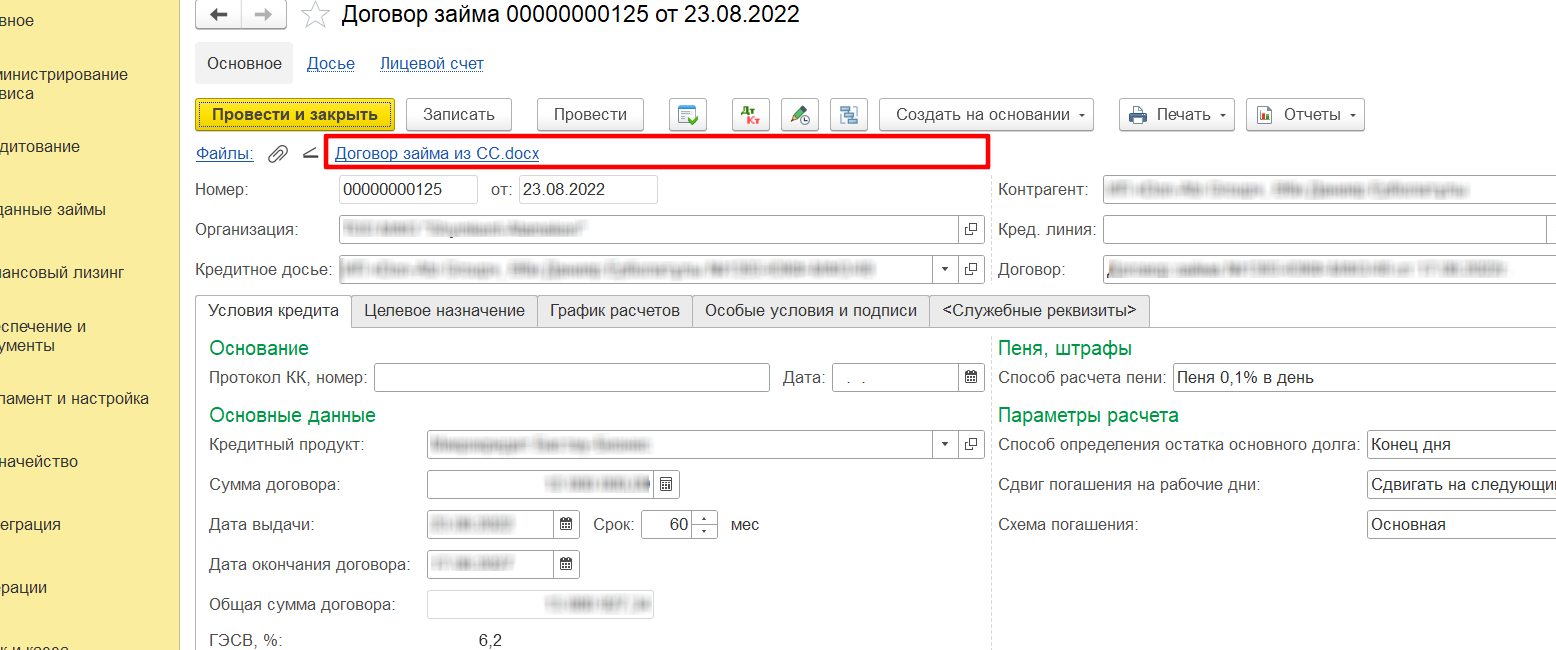Open the Печать dropdown arrow

1223,115
